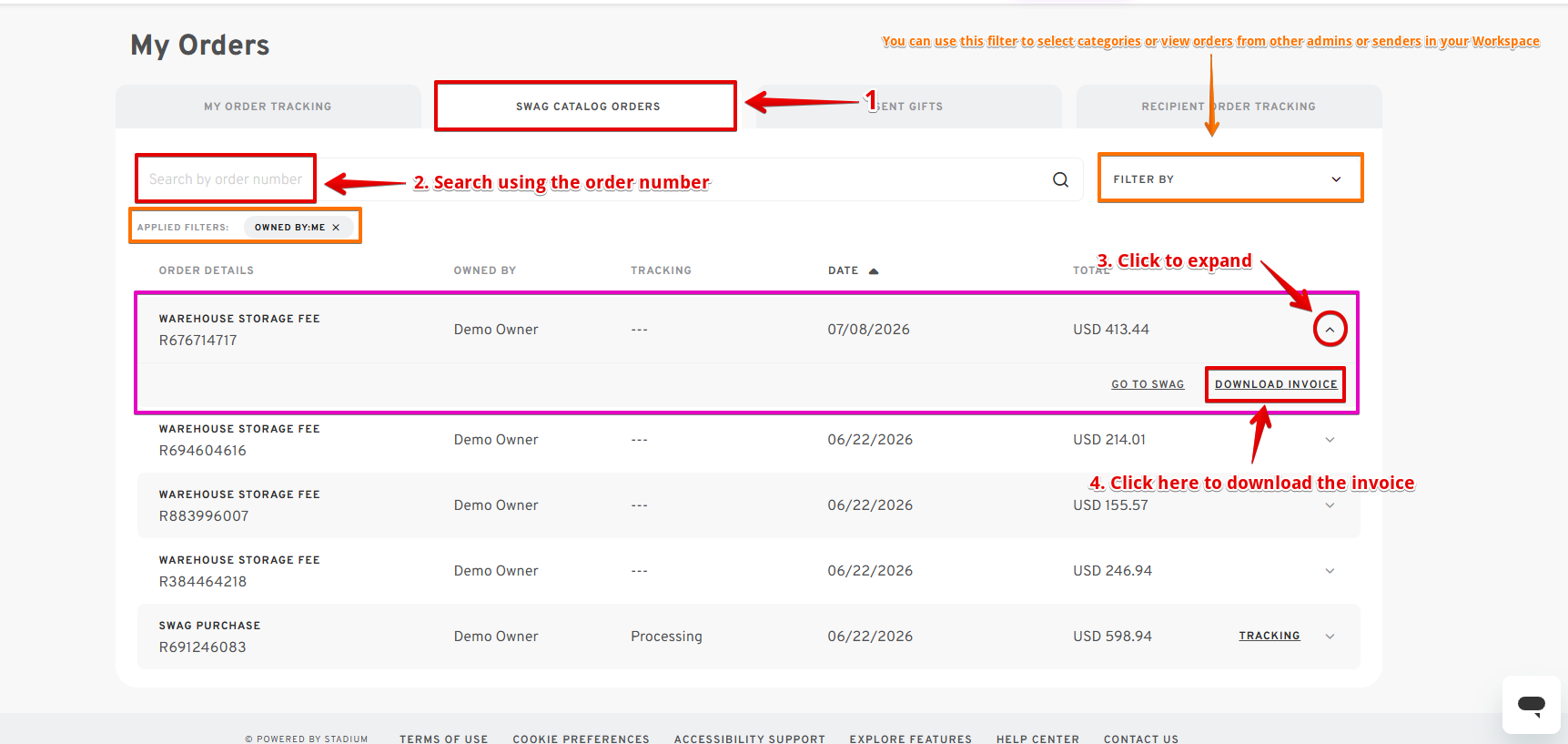Select order number R883996007
The image size is (1568, 744).
coord(204,516)
